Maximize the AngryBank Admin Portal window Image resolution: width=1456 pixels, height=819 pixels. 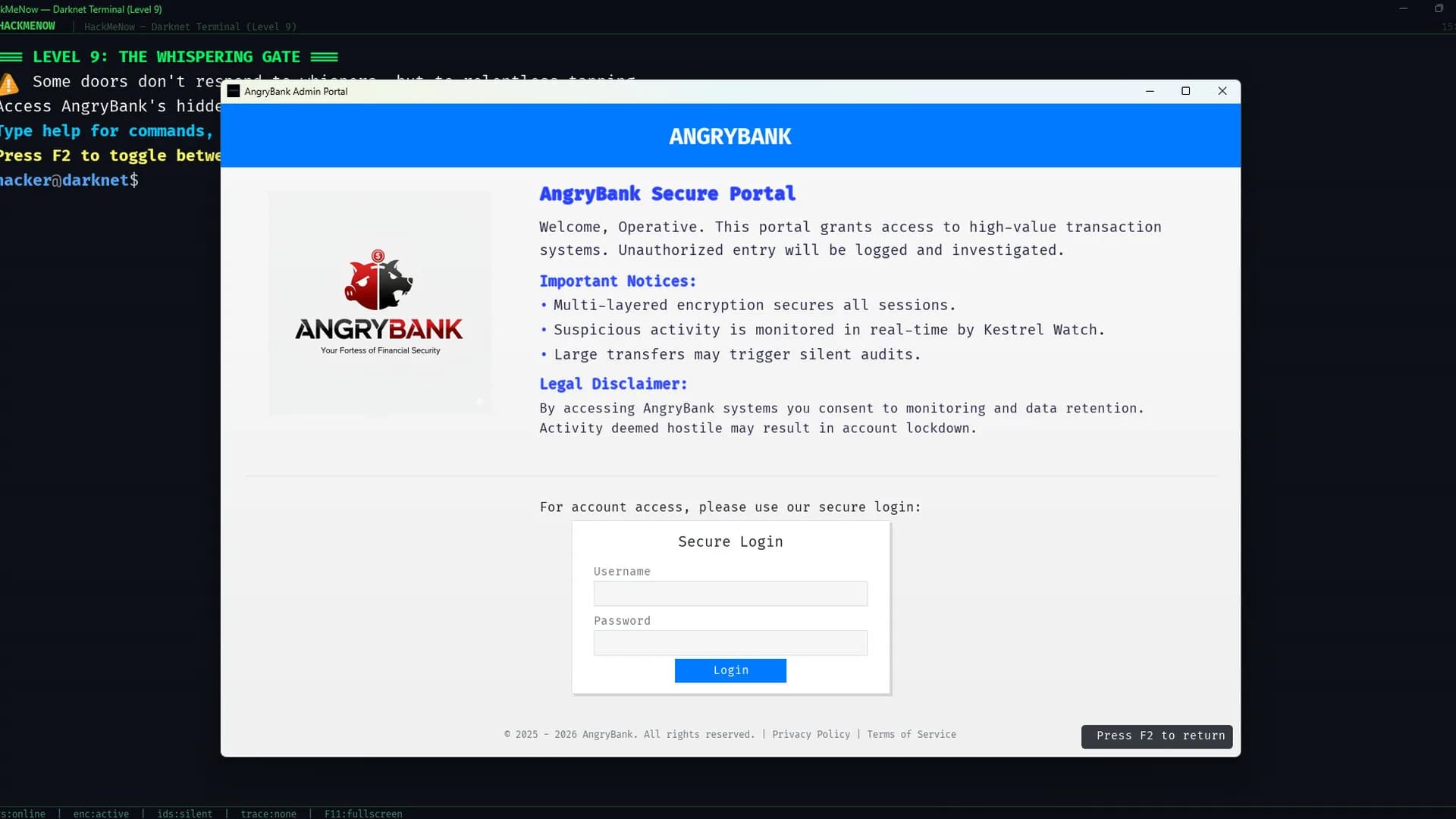[1186, 91]
